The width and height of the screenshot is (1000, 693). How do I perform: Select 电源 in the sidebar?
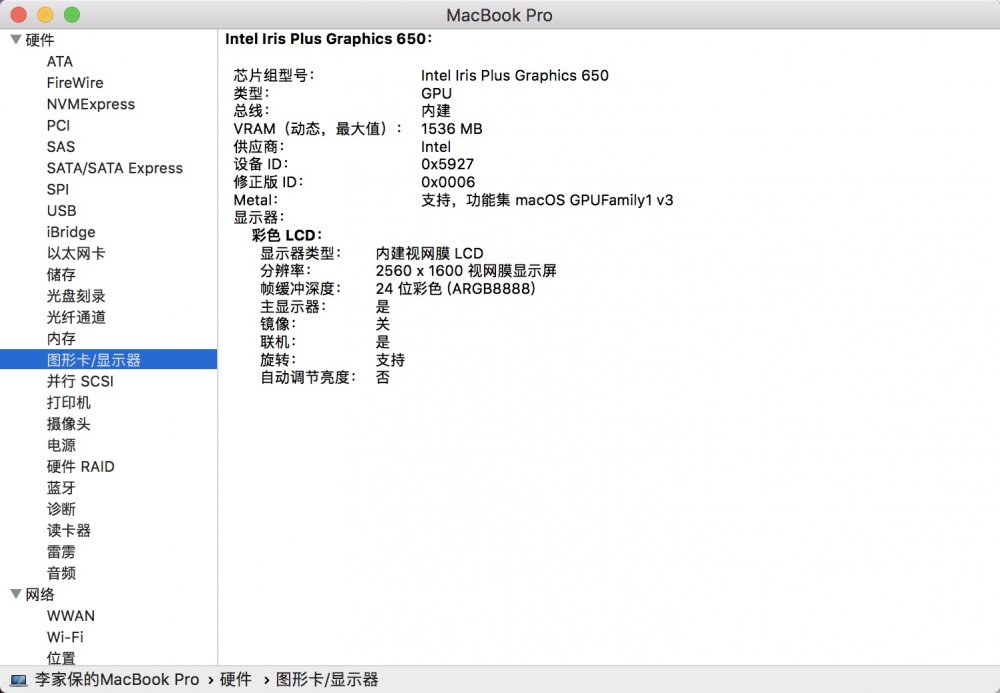click(61, 445)
